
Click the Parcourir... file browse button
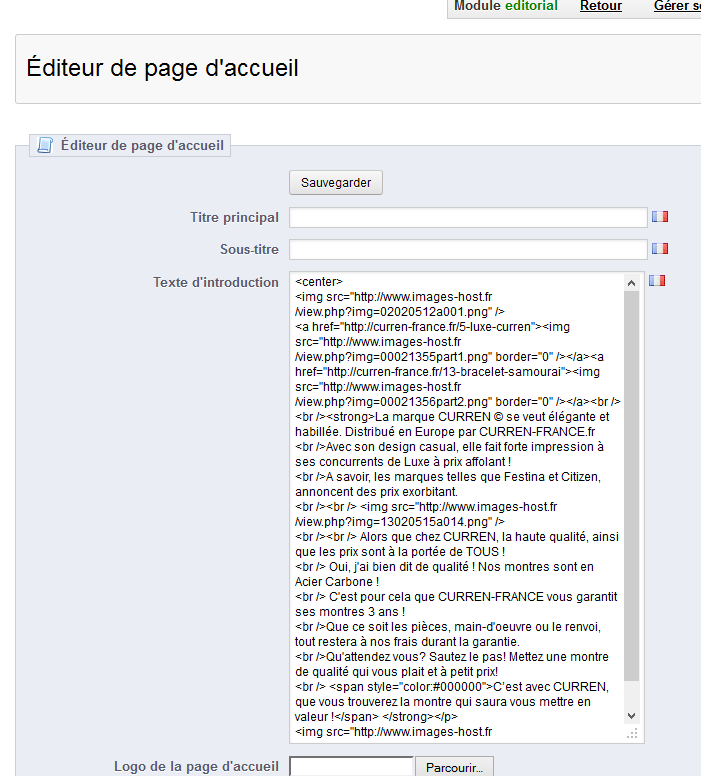click(x=454, y=767)
